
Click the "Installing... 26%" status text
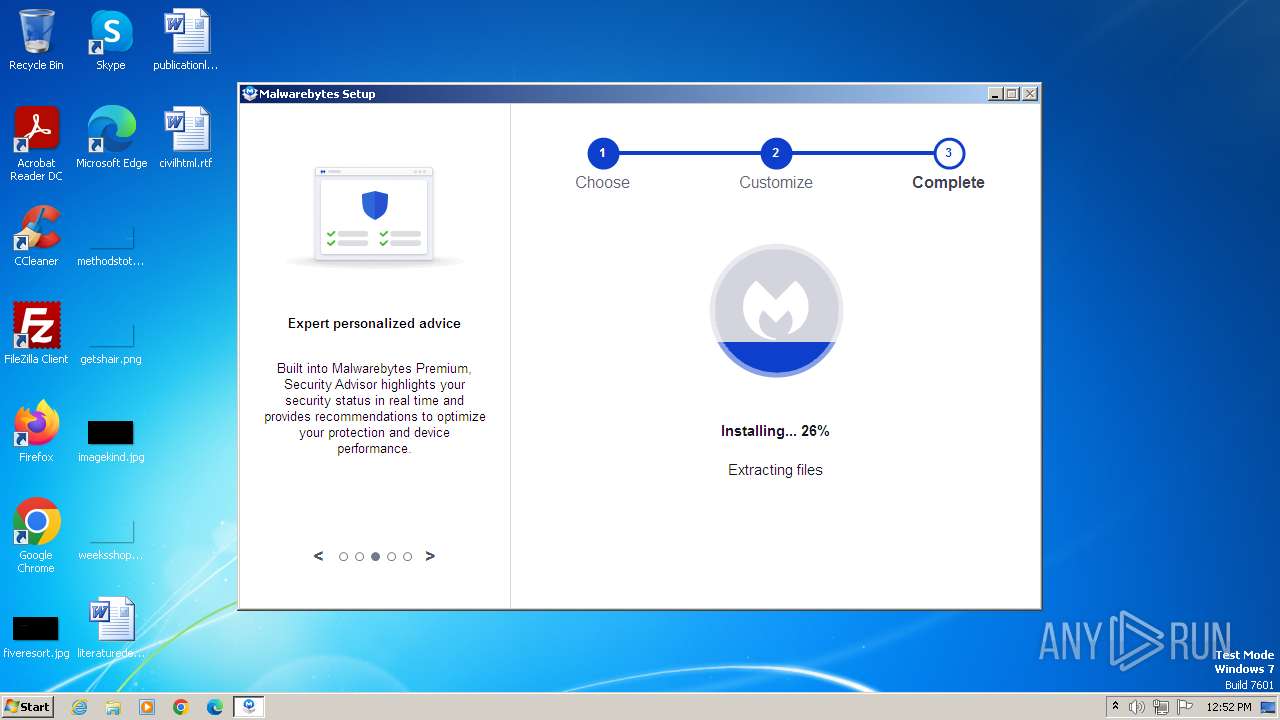pos(775,431)
